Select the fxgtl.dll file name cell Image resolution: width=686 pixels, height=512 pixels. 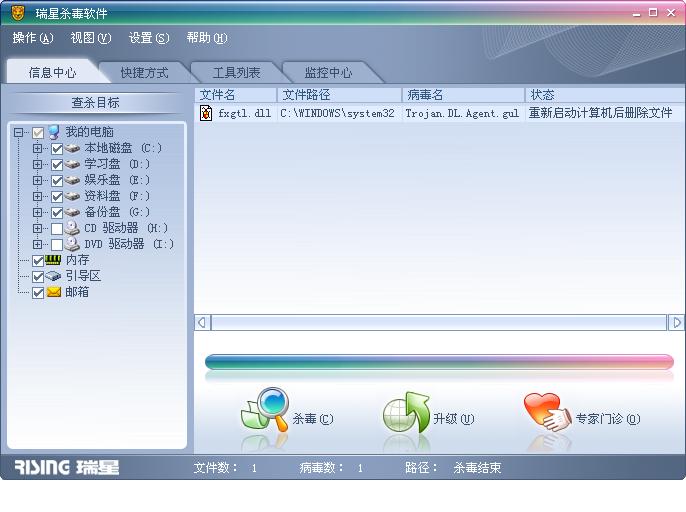[245, 113]
